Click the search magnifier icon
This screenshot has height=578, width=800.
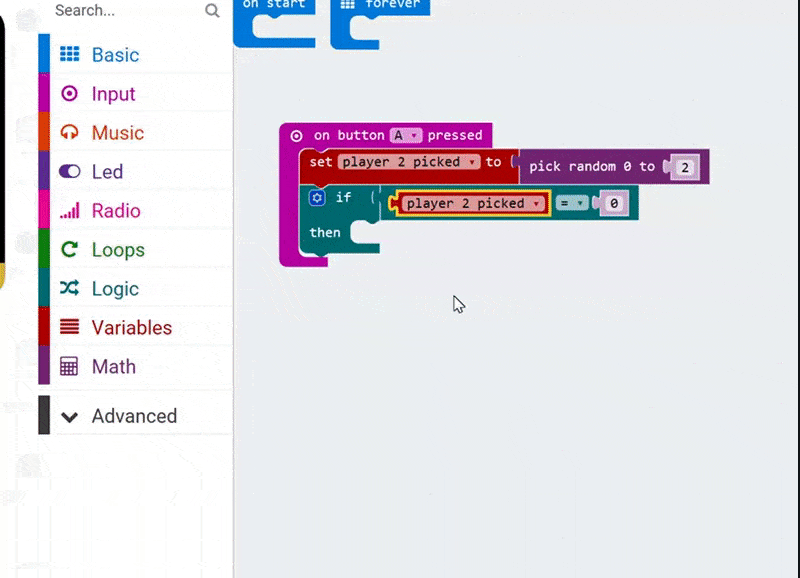212,11
